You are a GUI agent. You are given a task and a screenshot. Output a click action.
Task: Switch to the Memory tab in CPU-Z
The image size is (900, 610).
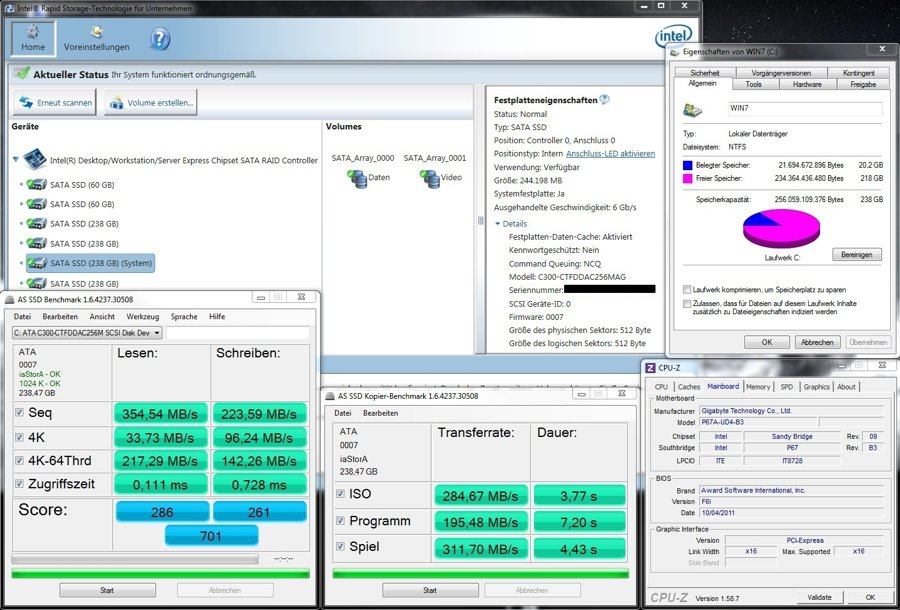[758, 387]
